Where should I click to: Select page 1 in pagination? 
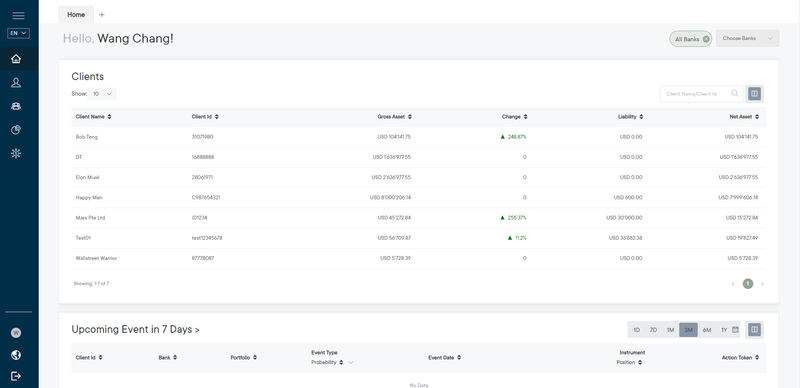747,284
